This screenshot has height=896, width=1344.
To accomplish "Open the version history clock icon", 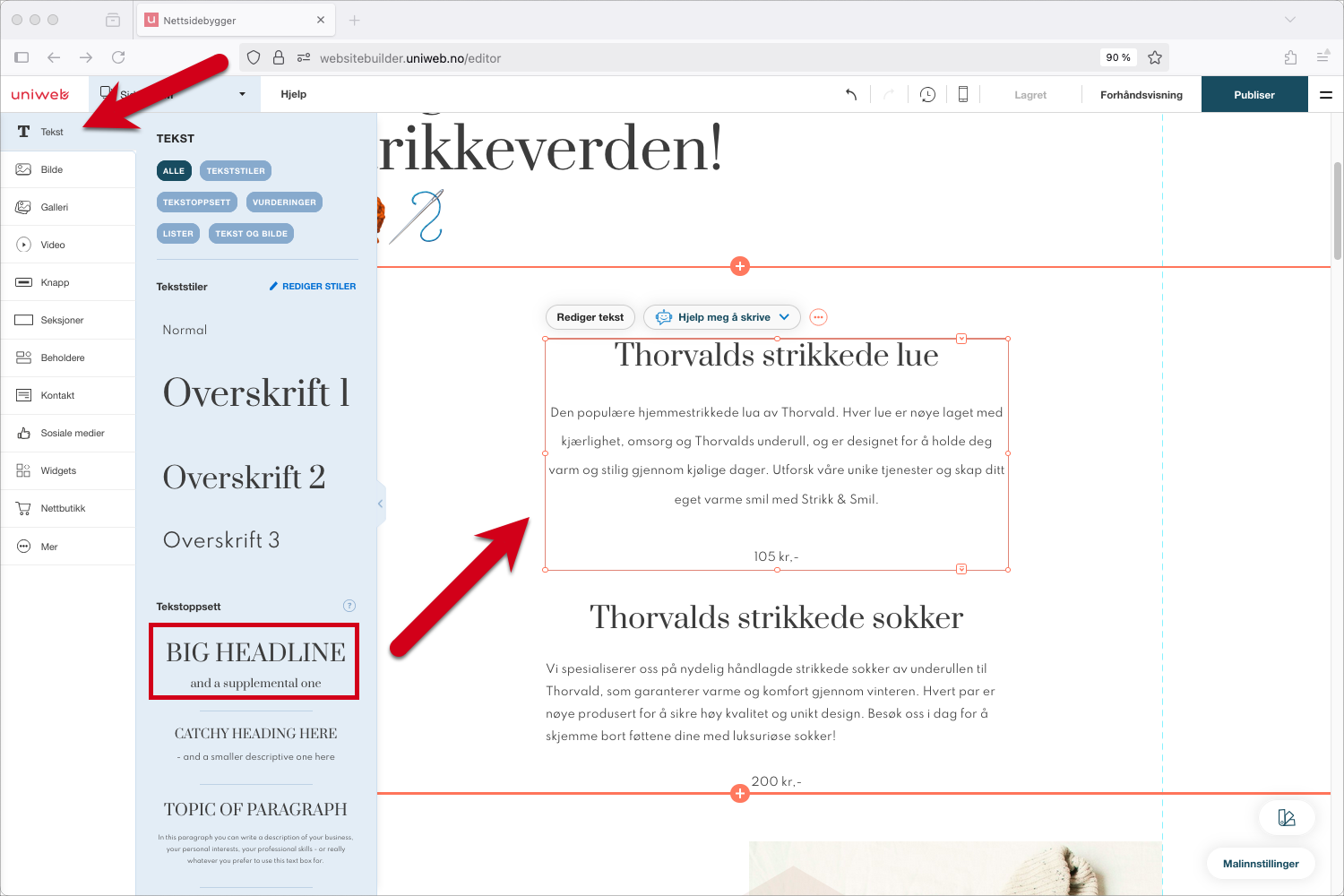I will point(927,94).
